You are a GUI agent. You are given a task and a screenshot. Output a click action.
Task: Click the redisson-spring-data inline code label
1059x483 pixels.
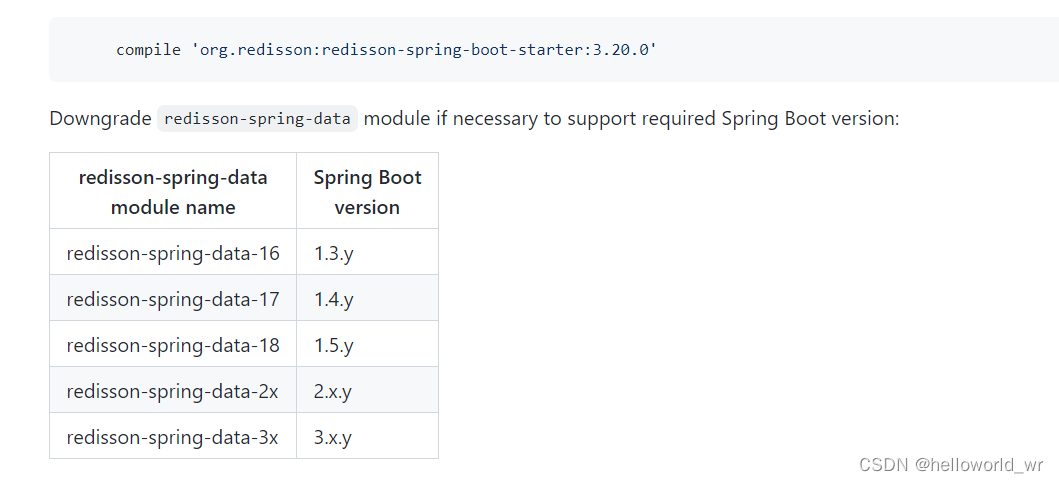point(257,119)
